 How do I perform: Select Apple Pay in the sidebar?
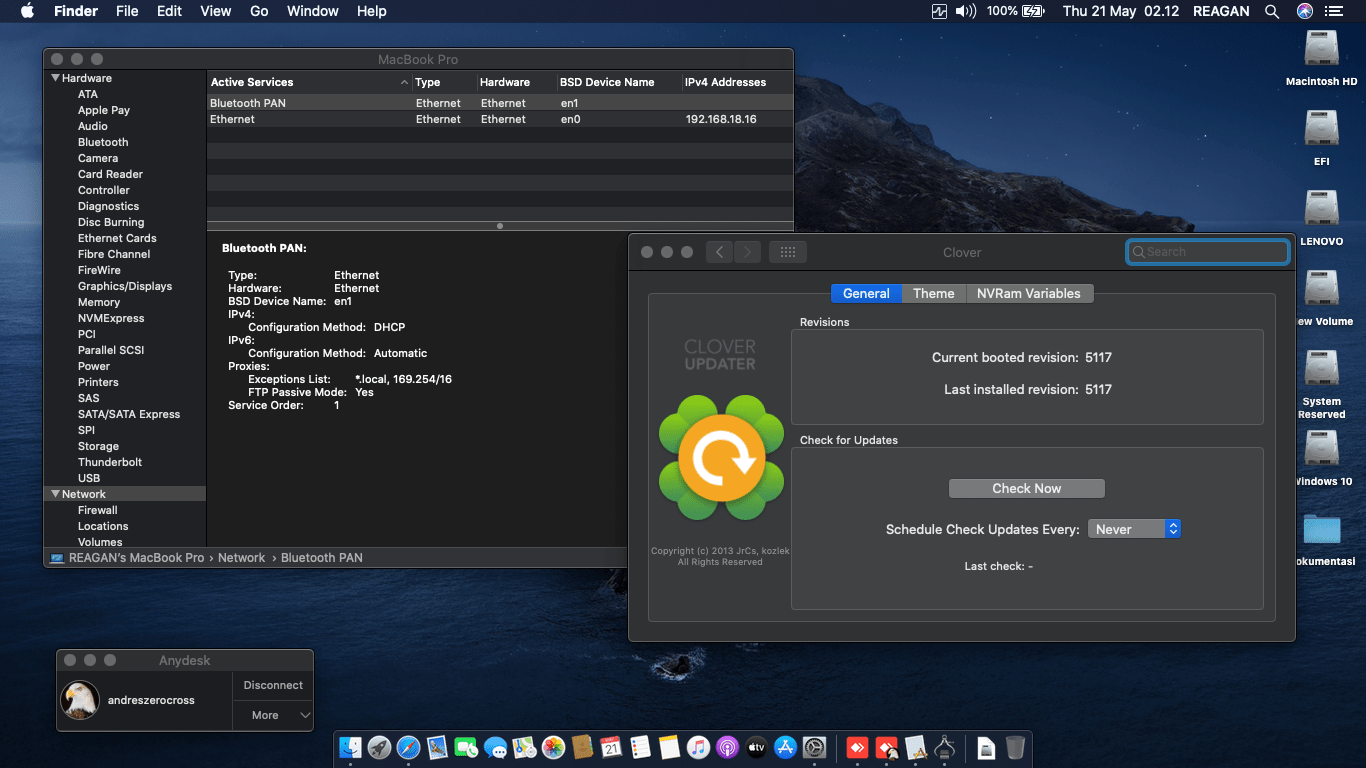104,110
